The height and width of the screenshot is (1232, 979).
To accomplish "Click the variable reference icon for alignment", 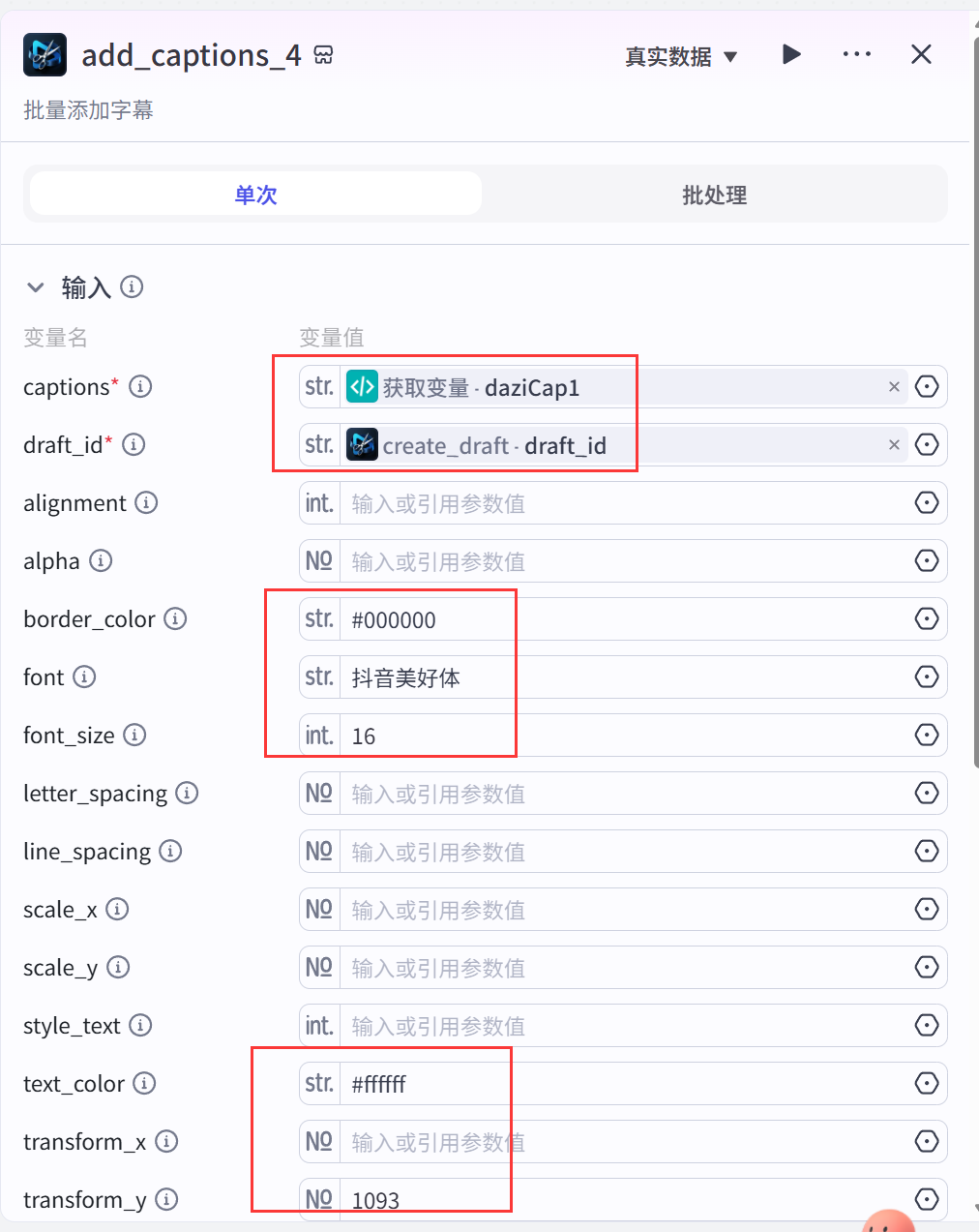I will click(x=927, y=502).
